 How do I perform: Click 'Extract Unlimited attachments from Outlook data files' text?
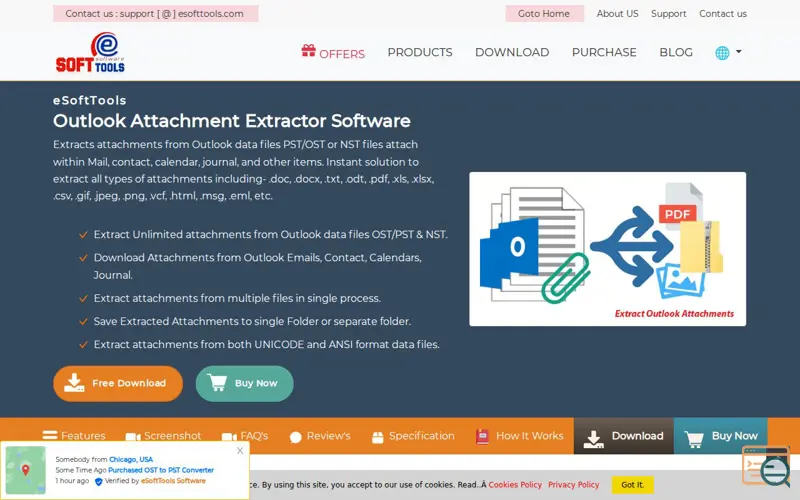pyautogui.click(x=232, y=235)
